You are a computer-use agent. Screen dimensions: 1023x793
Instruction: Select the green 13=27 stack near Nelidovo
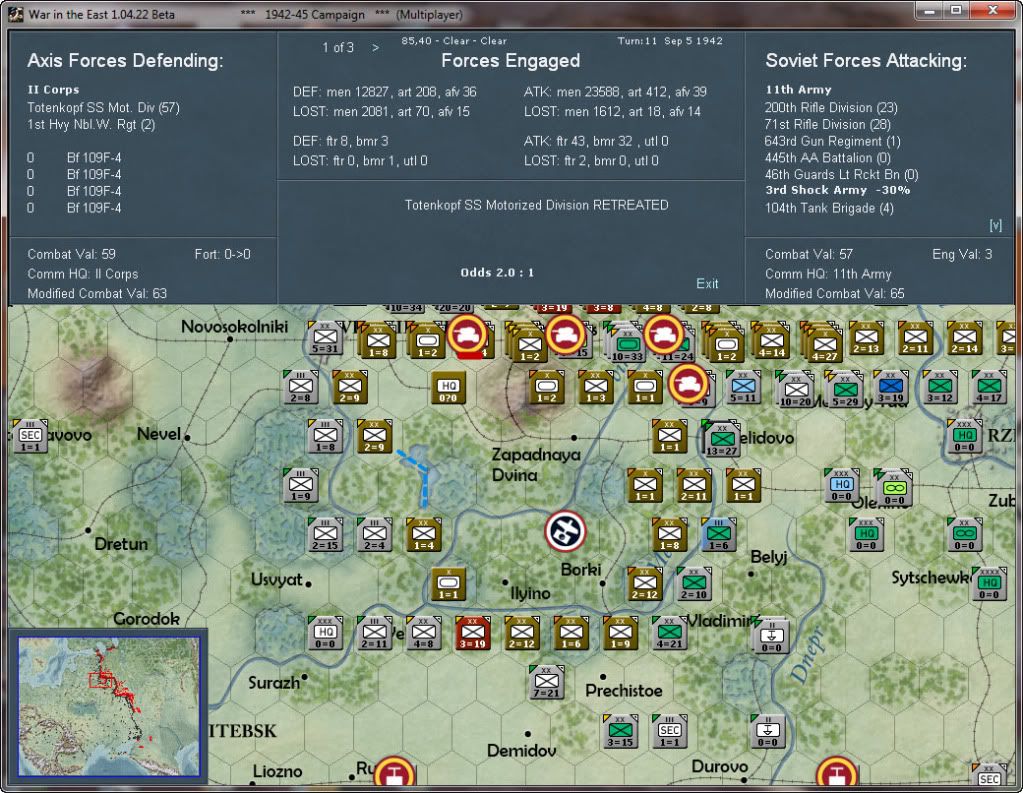click(722, 439)
